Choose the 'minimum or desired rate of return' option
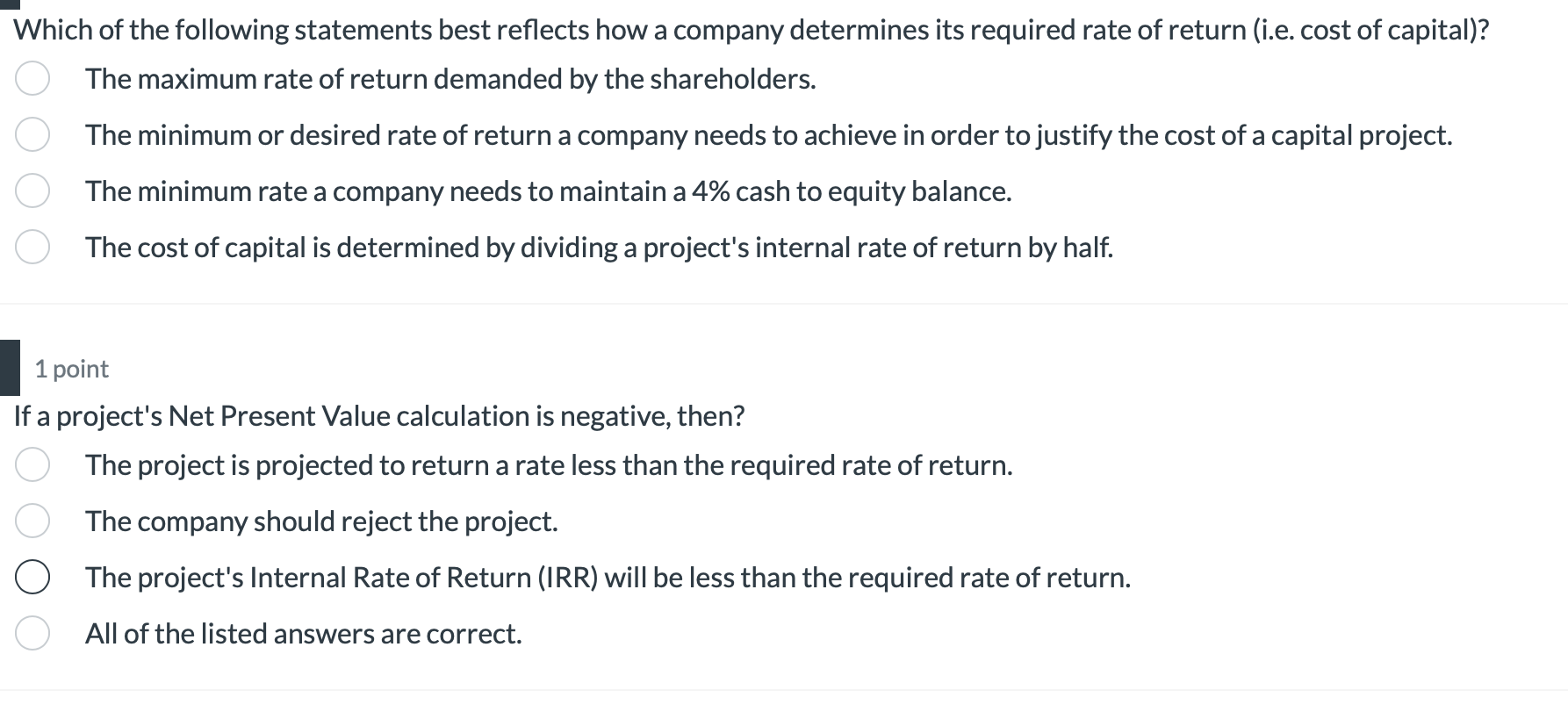The height and width of the screenshot is (719, 1568). pos(32,135)
